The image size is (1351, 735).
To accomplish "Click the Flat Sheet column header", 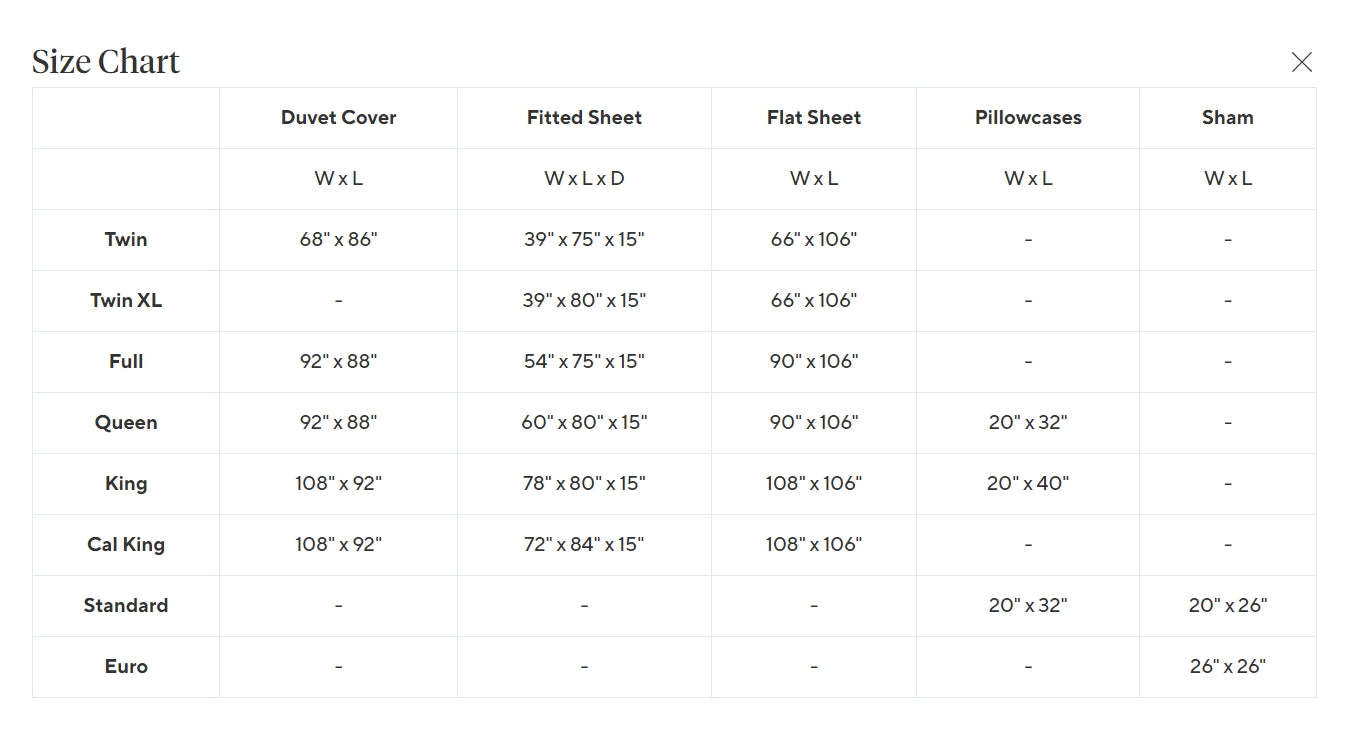I will pyautogui.click(x=814, y=118).
